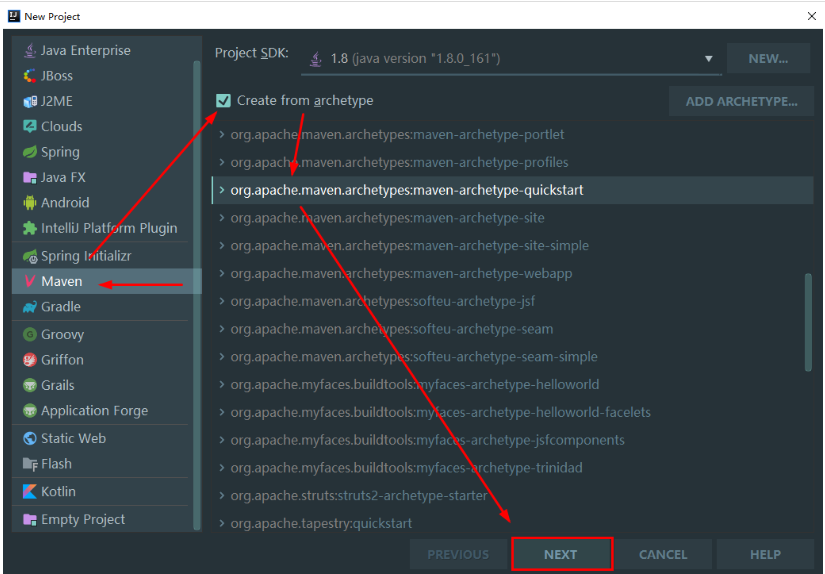Expand maven-archetype-profiles node
825x574 pixels.
222,162
